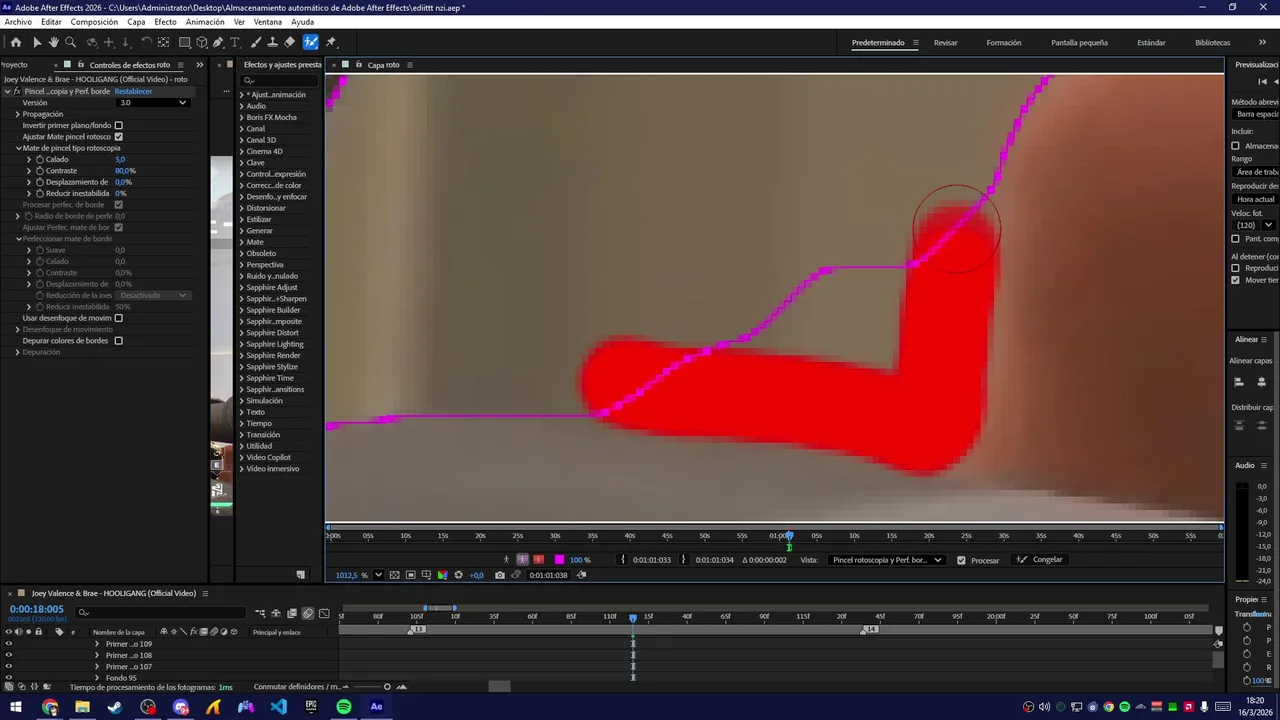Hide the Primer ...o 108 layer
This screenshot has height=720, width=1280.
[9, 655]
